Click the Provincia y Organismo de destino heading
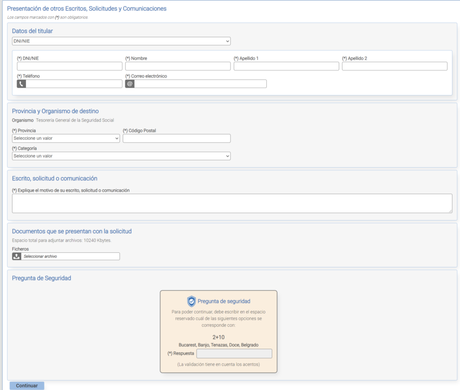 click(x=55, y=111)
